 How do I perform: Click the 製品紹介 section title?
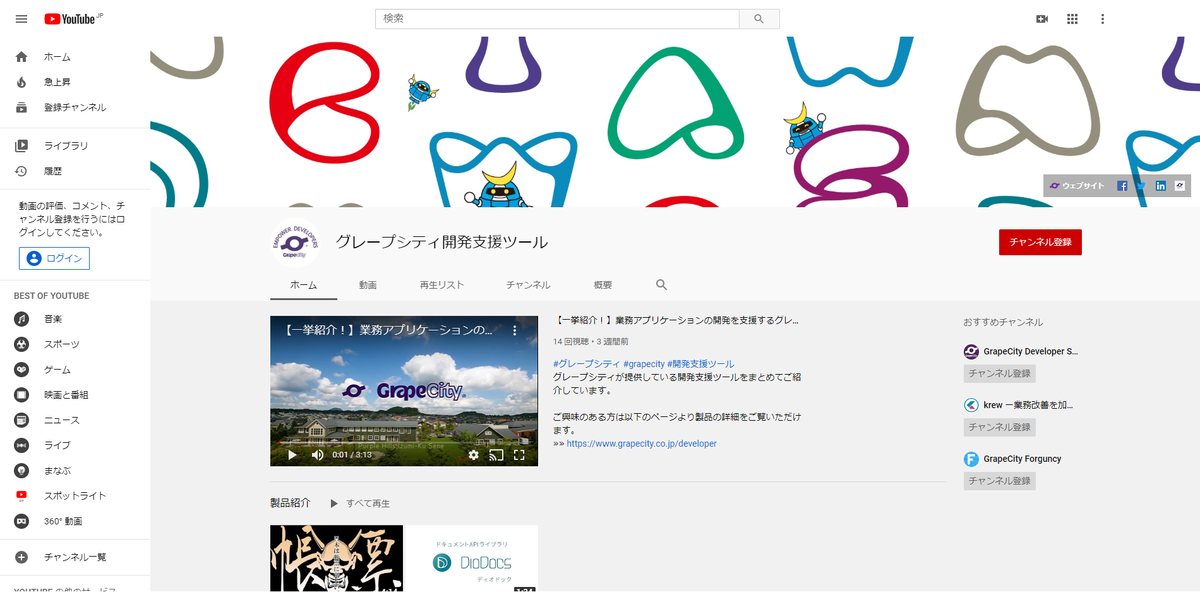point(290,503)
